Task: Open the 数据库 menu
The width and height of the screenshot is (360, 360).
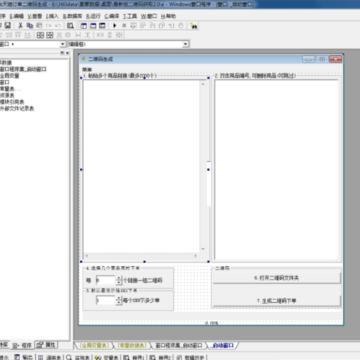Action: [73, 16]
